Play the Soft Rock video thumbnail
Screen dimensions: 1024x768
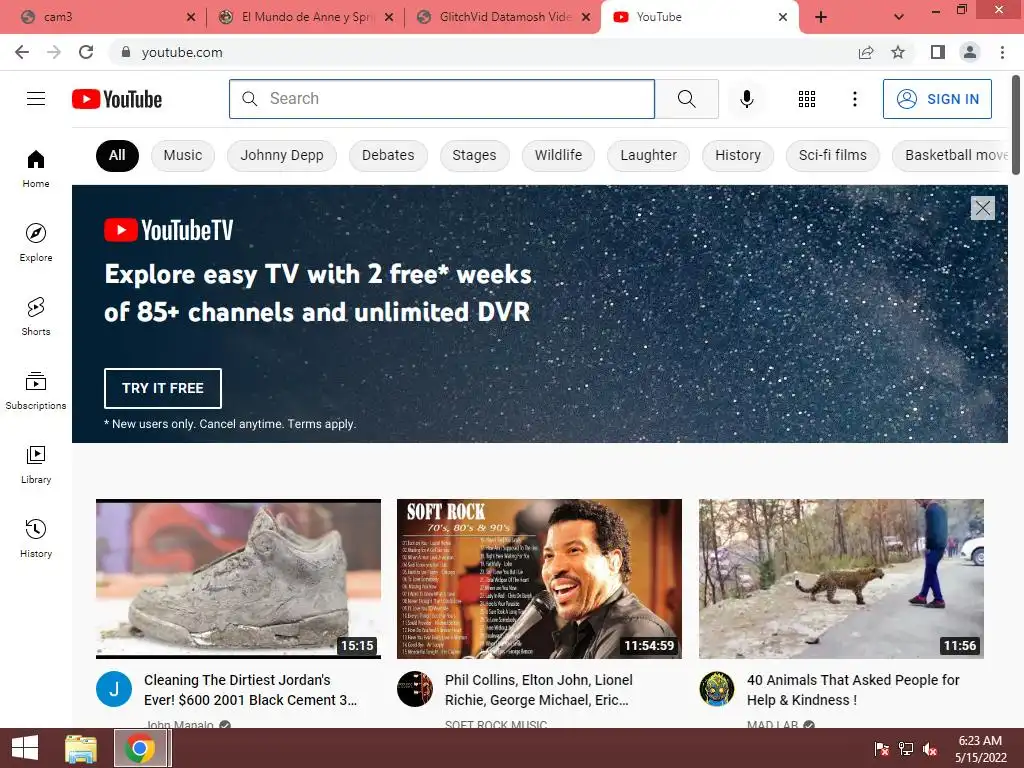click(x=539, y=579)
